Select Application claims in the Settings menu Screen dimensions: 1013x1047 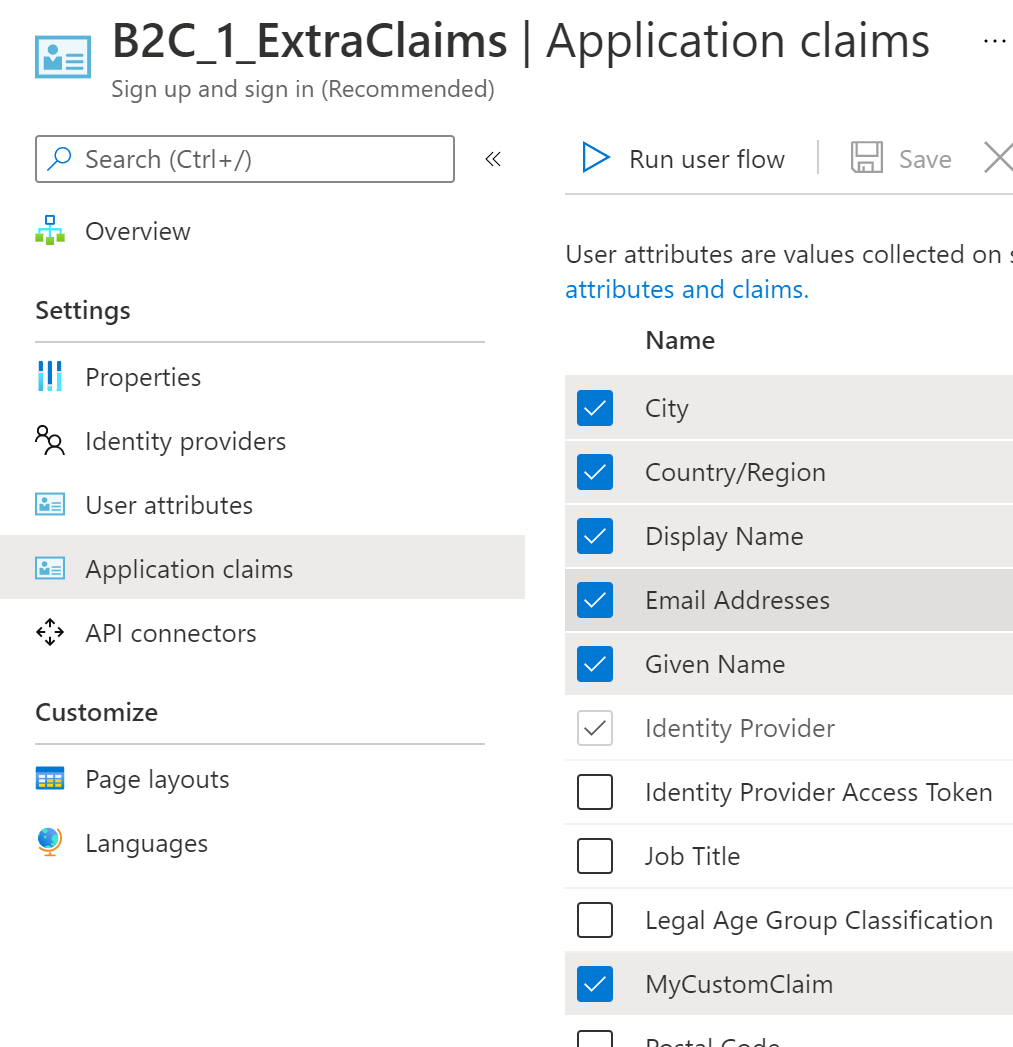tap(188, 568)
